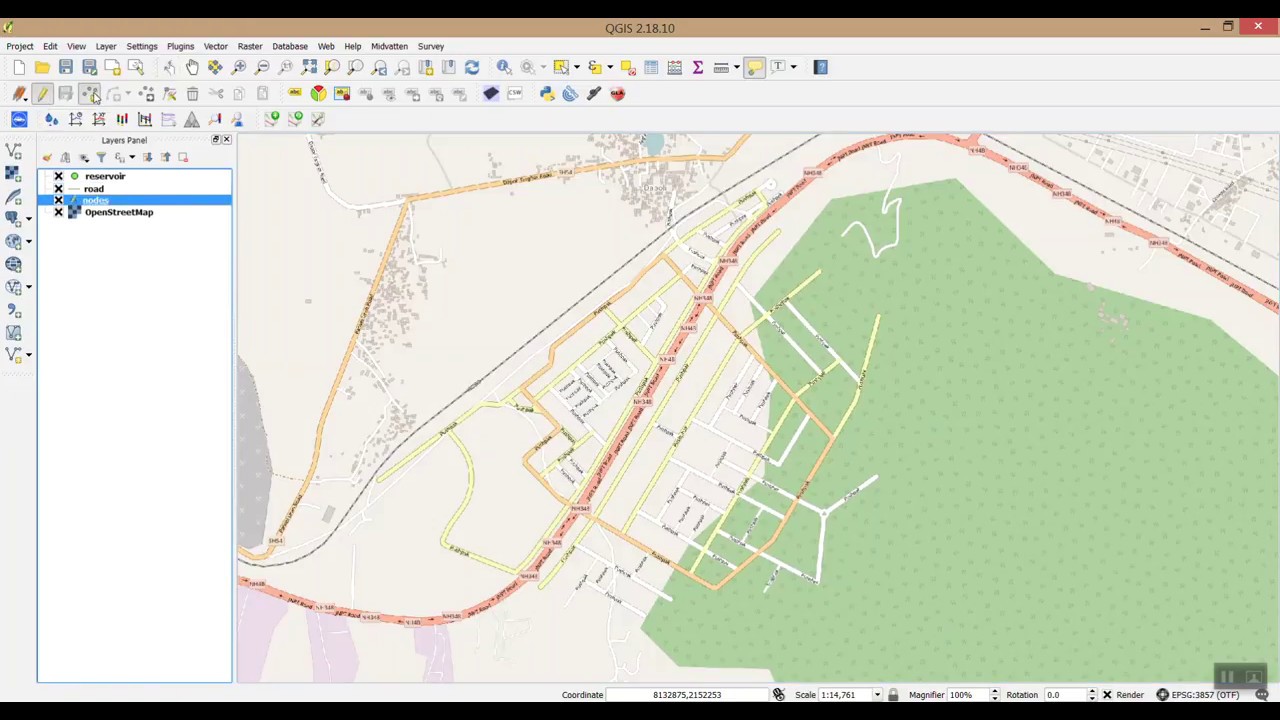
Task: Select the Add Feature tool
Action: tap(90, 93)
